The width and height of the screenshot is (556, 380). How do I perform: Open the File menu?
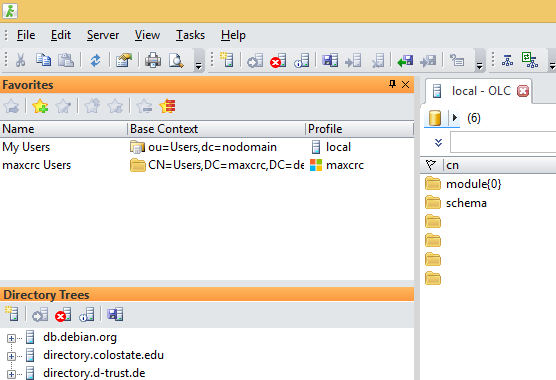[x=26, y=35]
